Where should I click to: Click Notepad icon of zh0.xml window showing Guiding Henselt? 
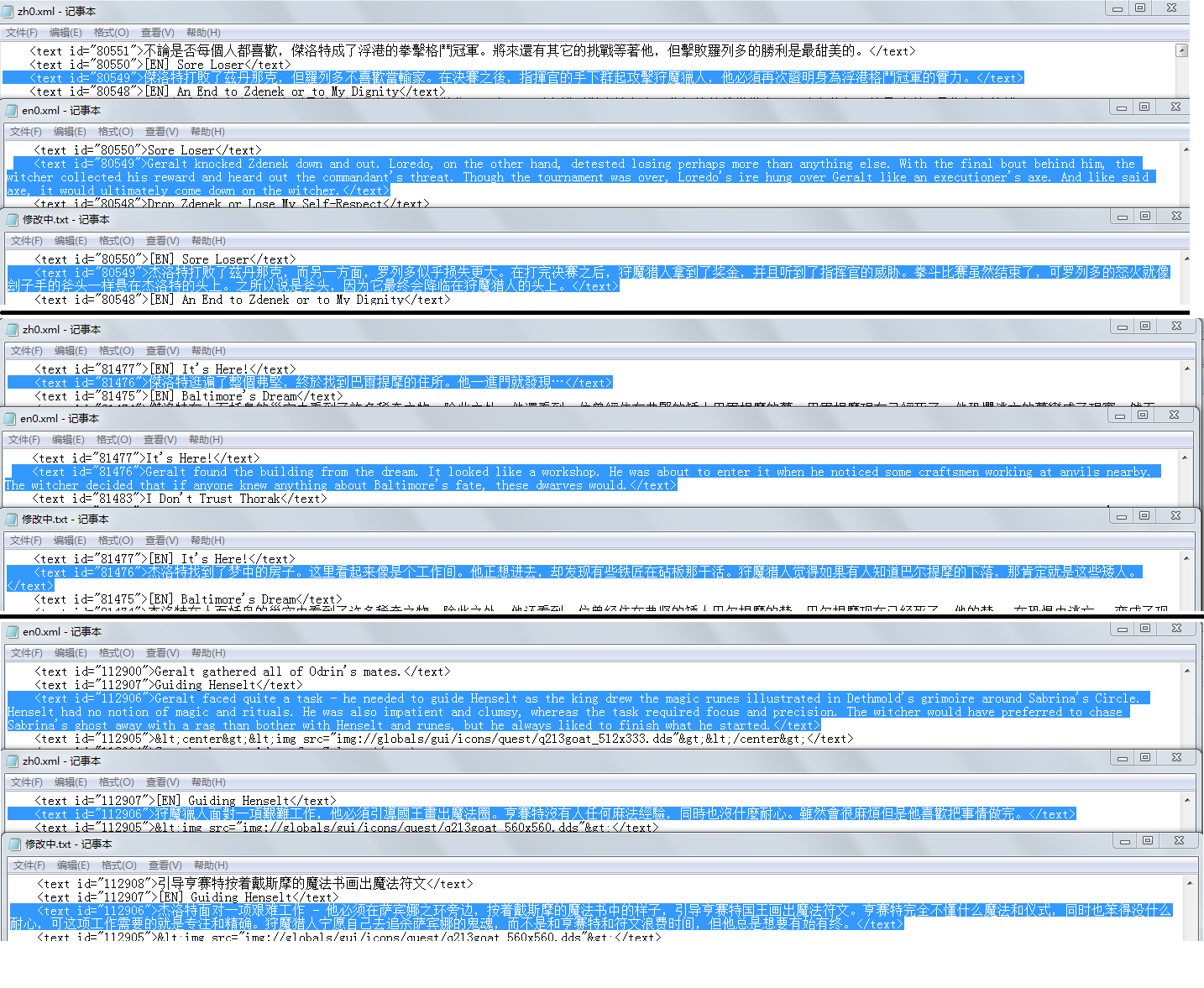pyautogui.click(x=13, y=761)
